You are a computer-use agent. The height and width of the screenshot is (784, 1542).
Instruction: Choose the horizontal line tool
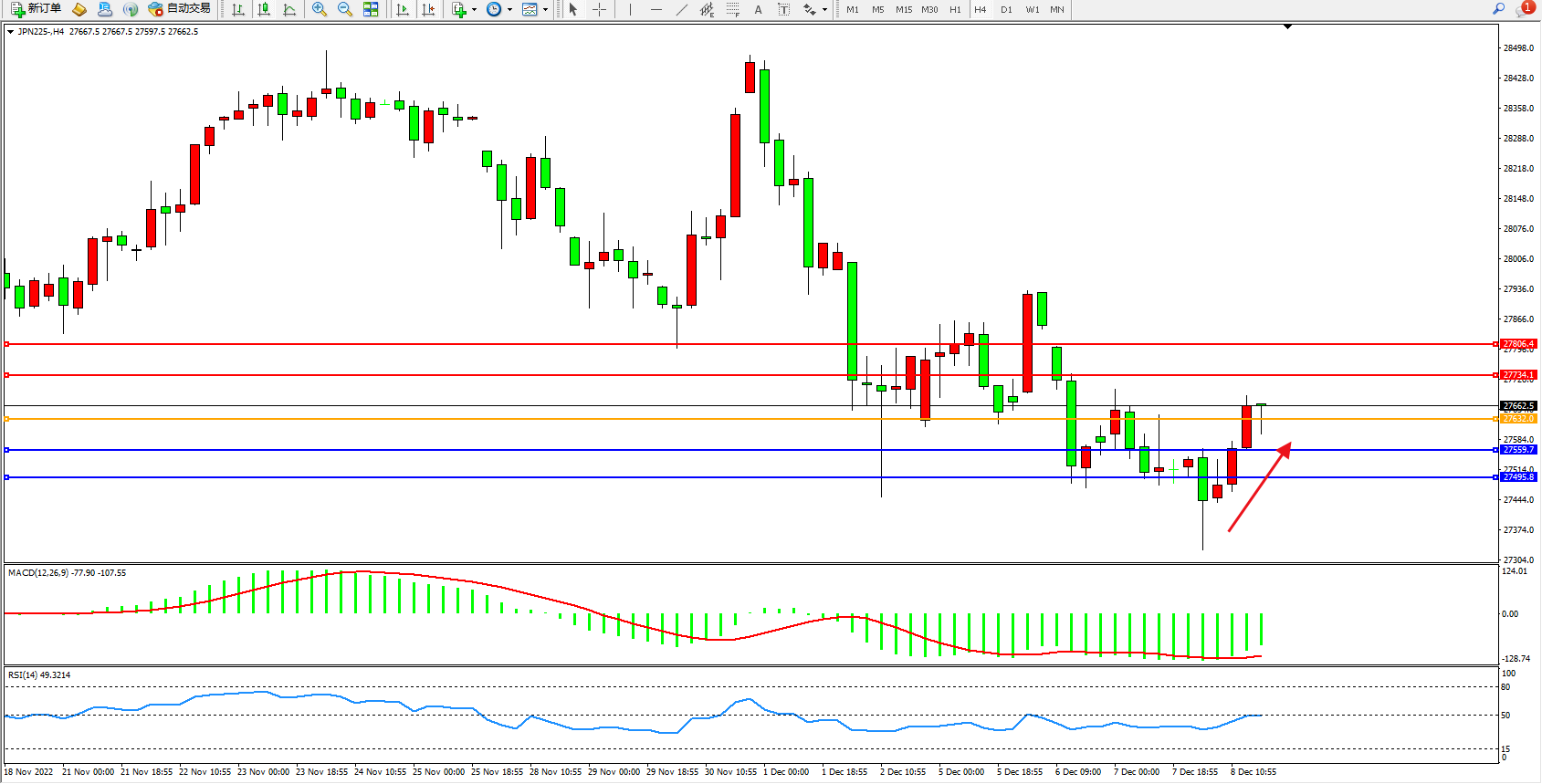(x=656, y=9)
